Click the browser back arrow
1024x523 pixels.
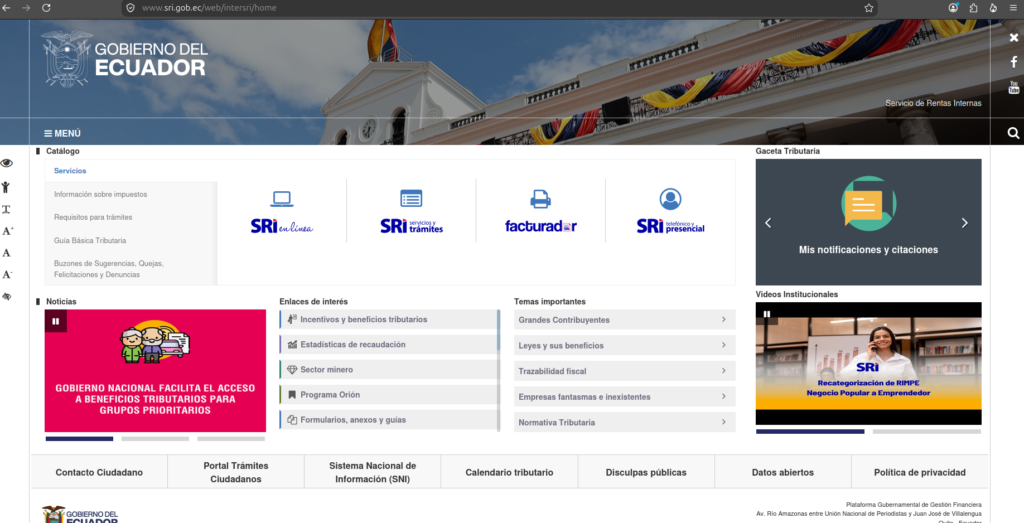(7, 8)
